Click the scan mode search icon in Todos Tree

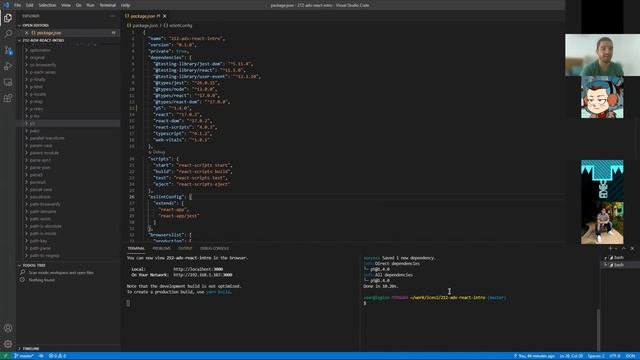(22, 272)
